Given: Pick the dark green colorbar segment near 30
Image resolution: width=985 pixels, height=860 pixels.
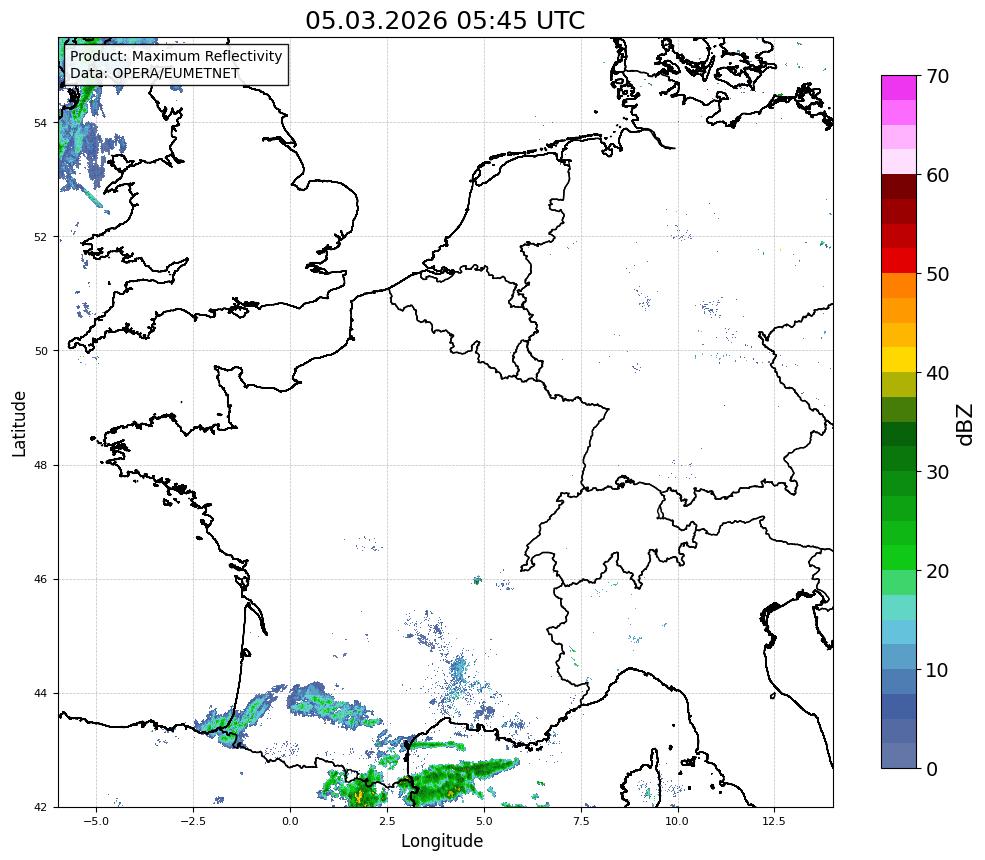Looking at the screenshot, I should point(899,459).
